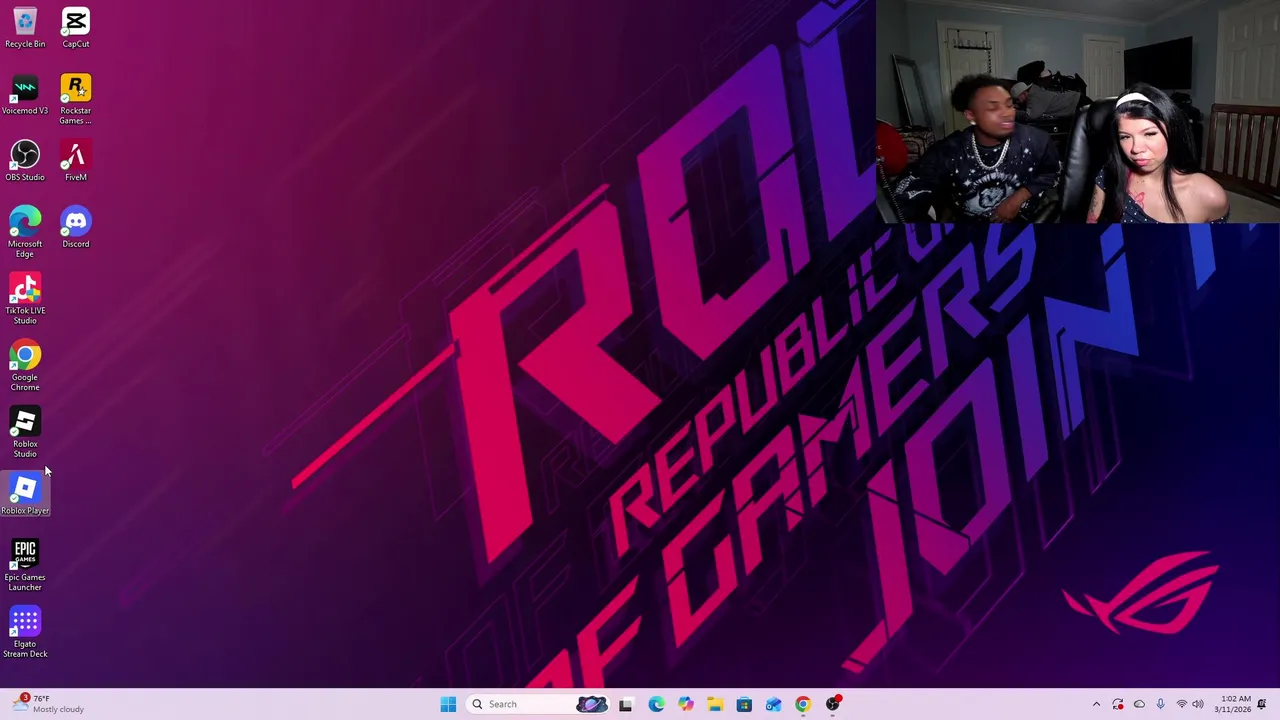This screenshot has width=1280, height=720.
Task: Open the OneDrive cloud tray icon
Action: pyautogui.click(x=1139, y=704)
